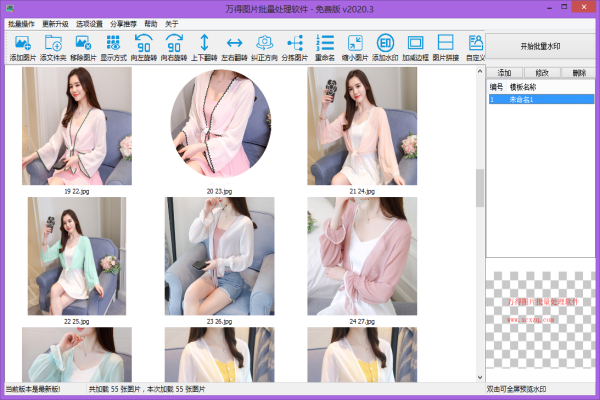The height and width of the screenshot is (400, 600).
Task: Click the 添加图片 (add image) icon
Action: [23, 45]
